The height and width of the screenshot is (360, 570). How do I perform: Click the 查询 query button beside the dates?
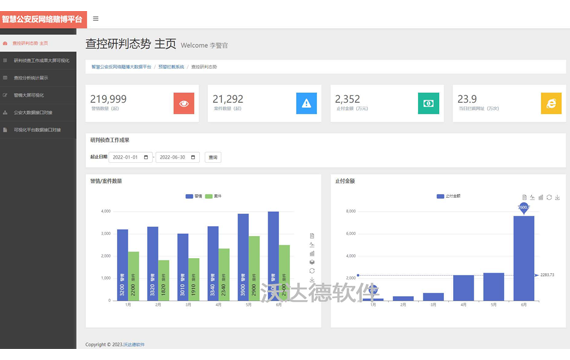[213, 157]
